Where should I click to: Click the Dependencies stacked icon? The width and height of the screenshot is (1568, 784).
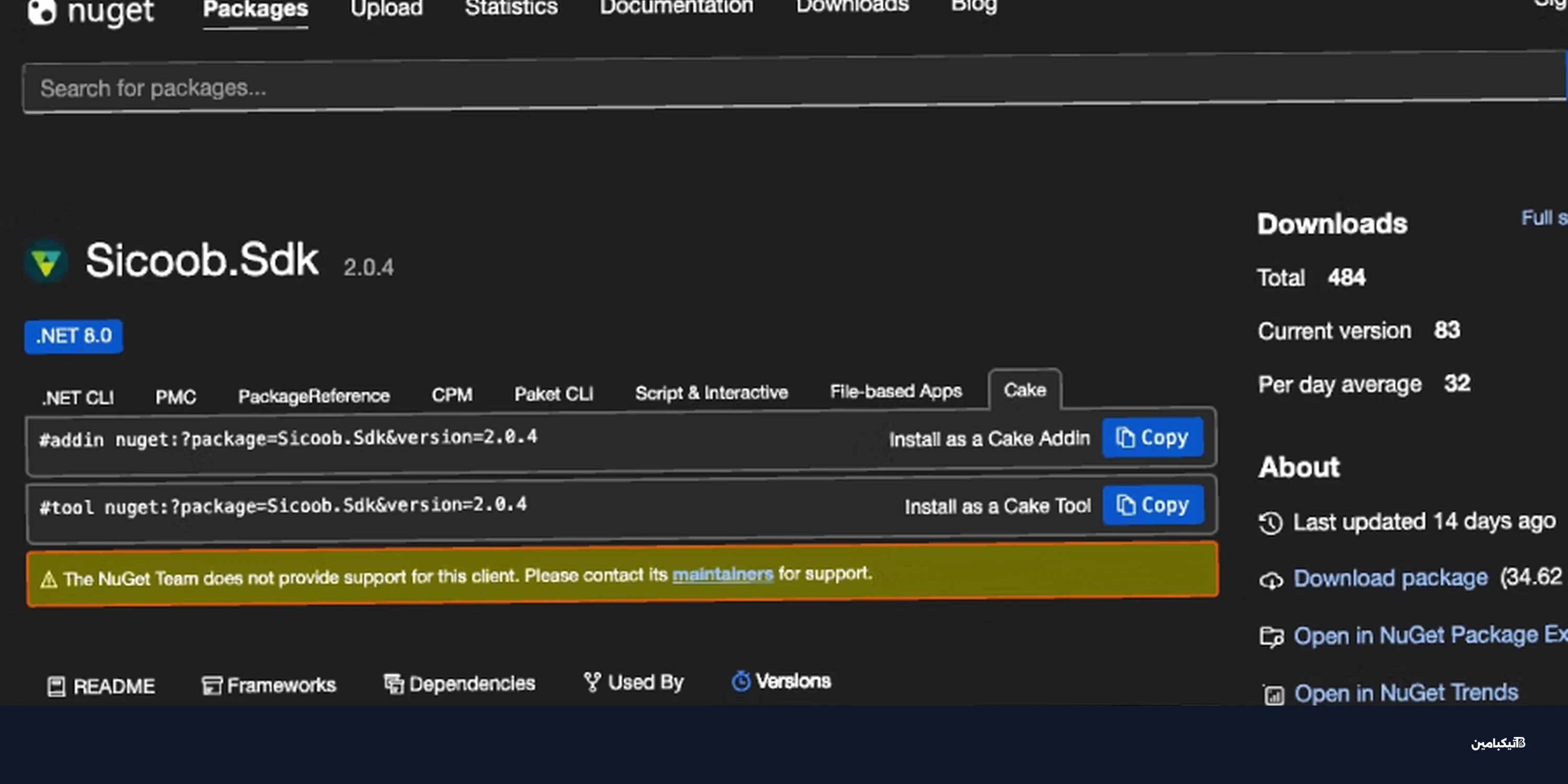394,684
